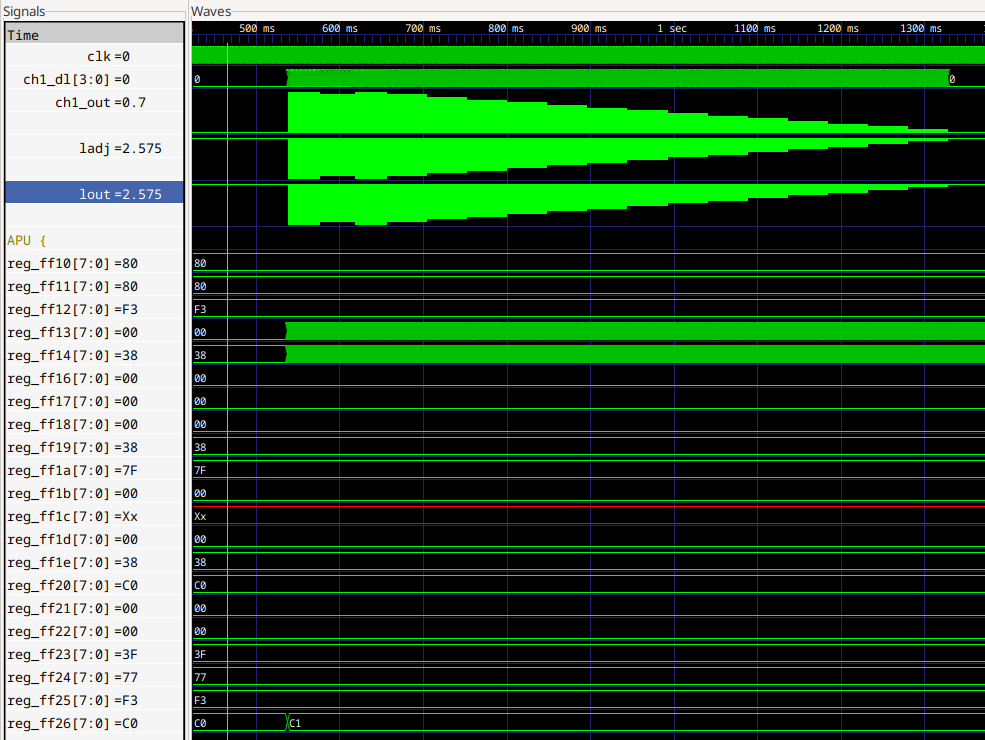Click the 1300 ms mark on the time ruler
Image resolution: width=985 pixels, height=740 pixels.
[x=920, y=29]
